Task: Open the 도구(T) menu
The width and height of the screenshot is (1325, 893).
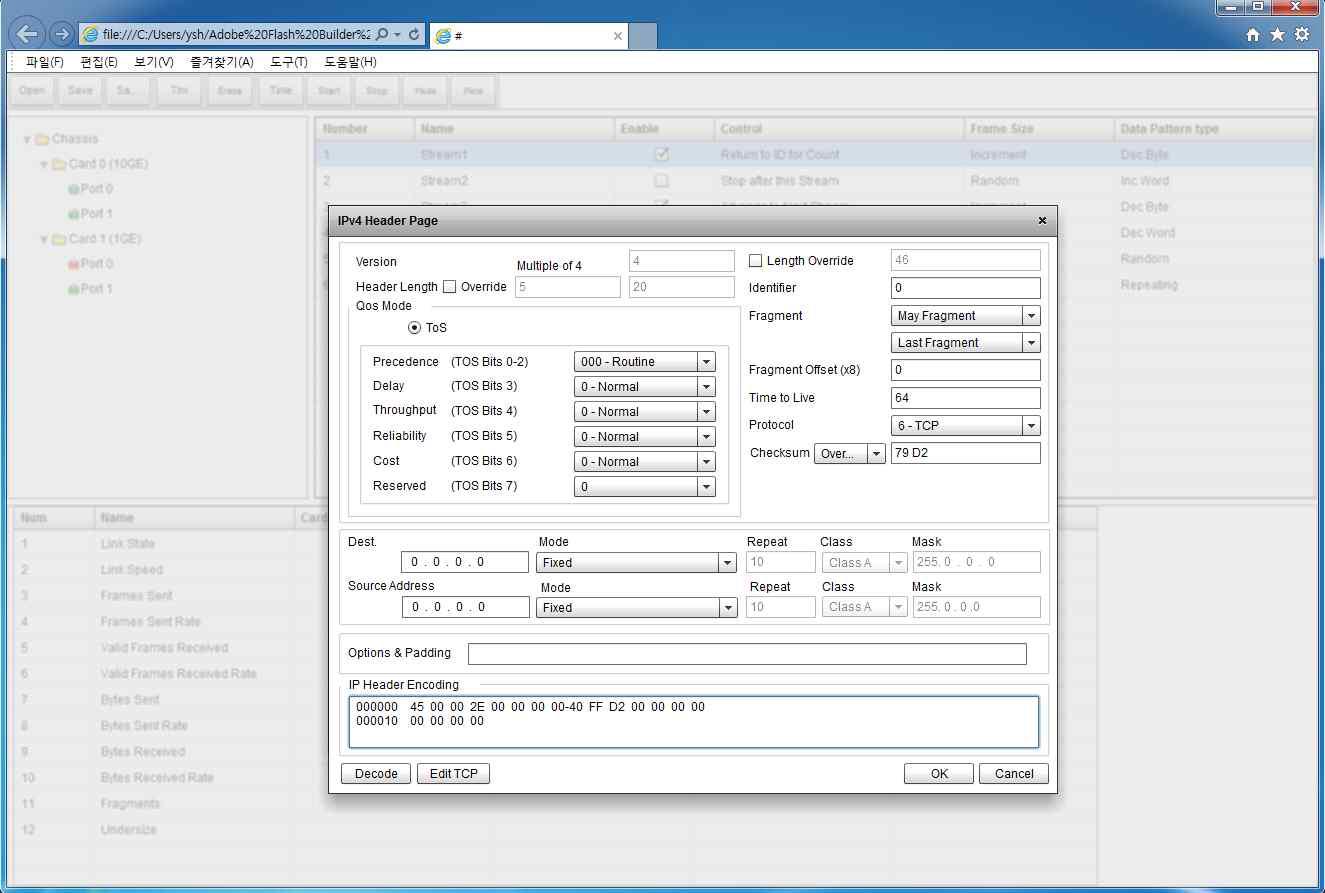Action: (x=289, y=62)
